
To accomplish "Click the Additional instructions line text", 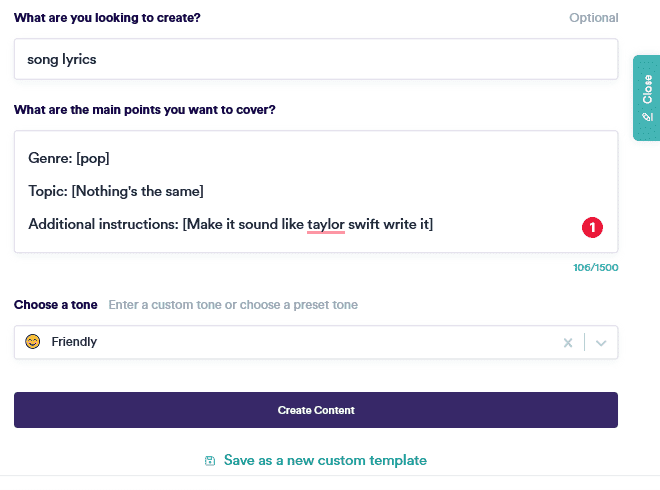I will [160, 224].
